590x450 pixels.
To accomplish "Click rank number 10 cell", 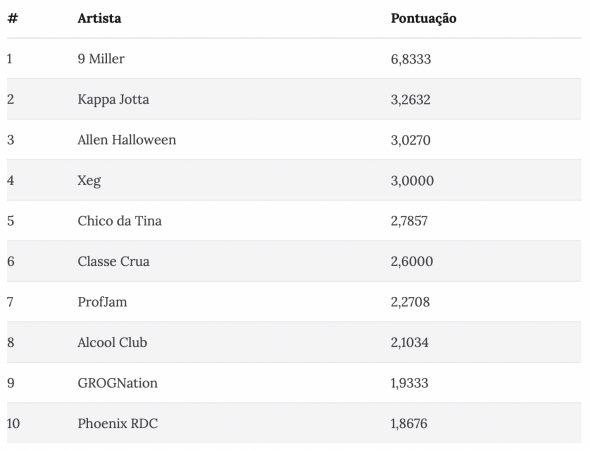I will click(13, 424).
